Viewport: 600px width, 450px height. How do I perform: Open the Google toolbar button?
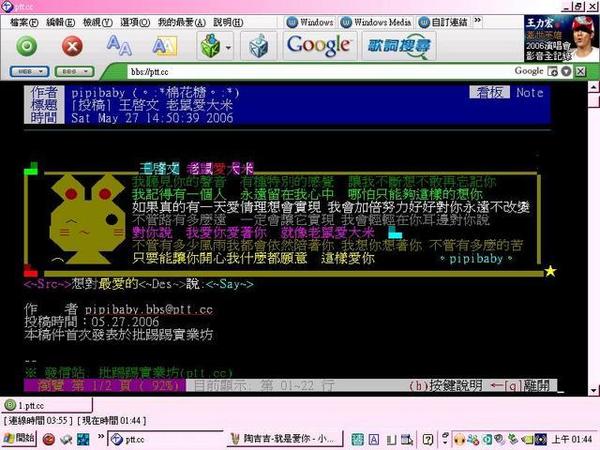click(x=319, y=45)
